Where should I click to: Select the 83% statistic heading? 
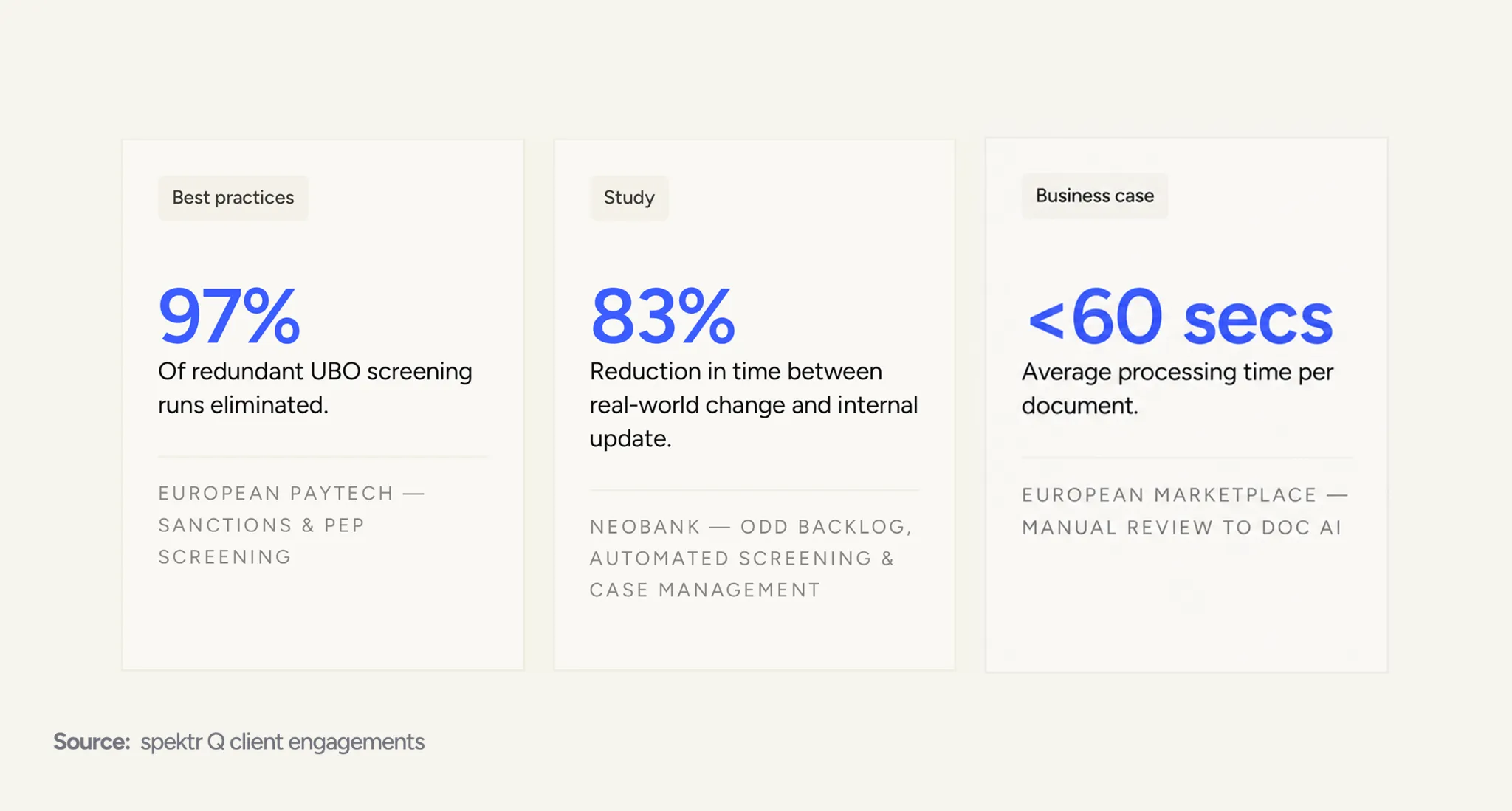(x=662, y=317)
